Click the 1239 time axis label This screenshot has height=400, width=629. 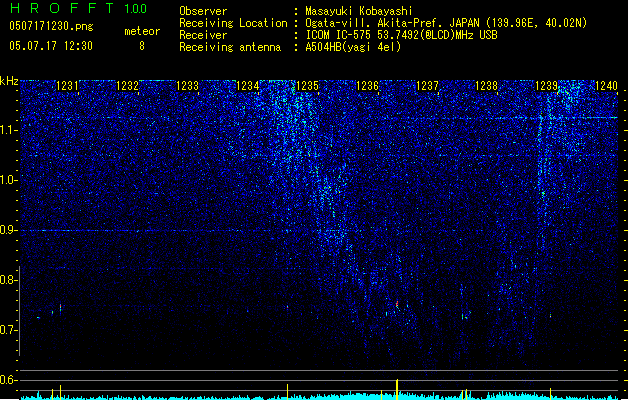[x=546, y=86]
